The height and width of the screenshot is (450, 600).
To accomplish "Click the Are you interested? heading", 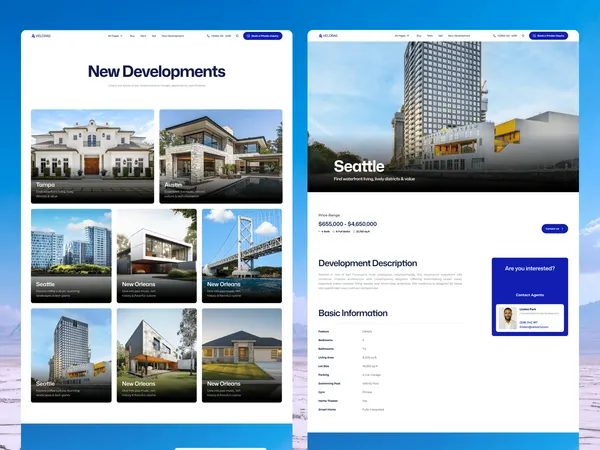I will [x=530, y=269].
